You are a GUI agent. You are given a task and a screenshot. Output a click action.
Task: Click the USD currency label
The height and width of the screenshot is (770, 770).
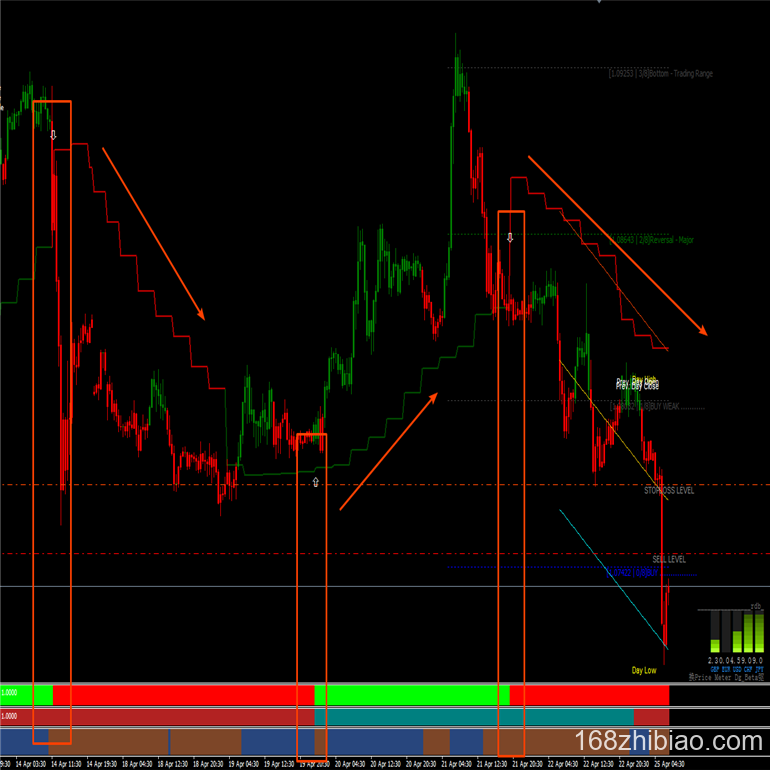point(737,669)
